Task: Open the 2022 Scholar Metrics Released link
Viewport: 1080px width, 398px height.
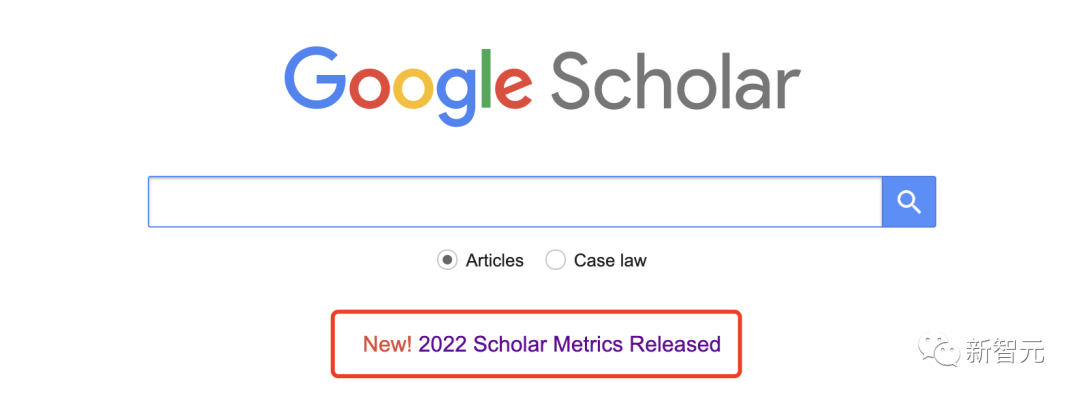Action: 570,344
